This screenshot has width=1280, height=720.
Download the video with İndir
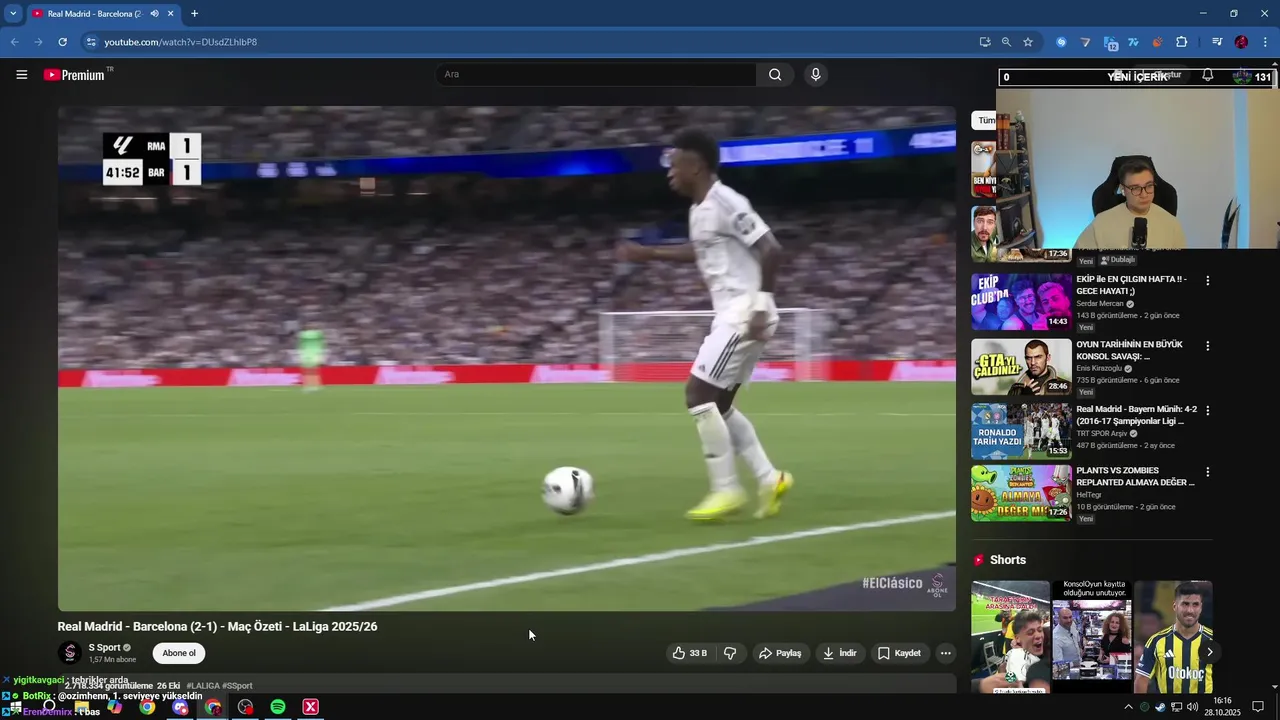839,653
